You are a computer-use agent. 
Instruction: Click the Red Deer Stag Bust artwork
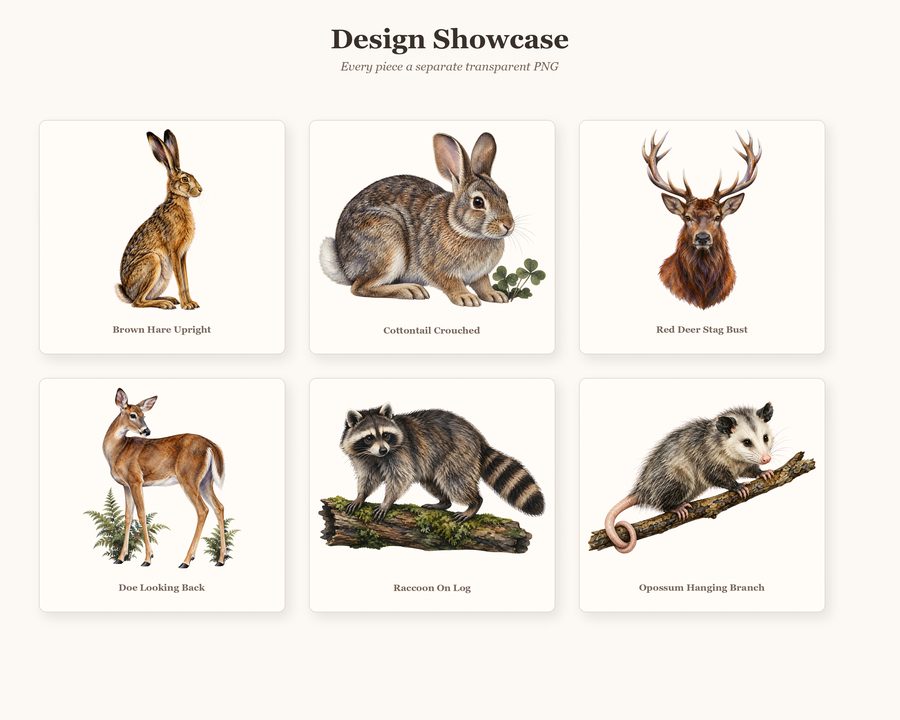[x=701, y=219]
